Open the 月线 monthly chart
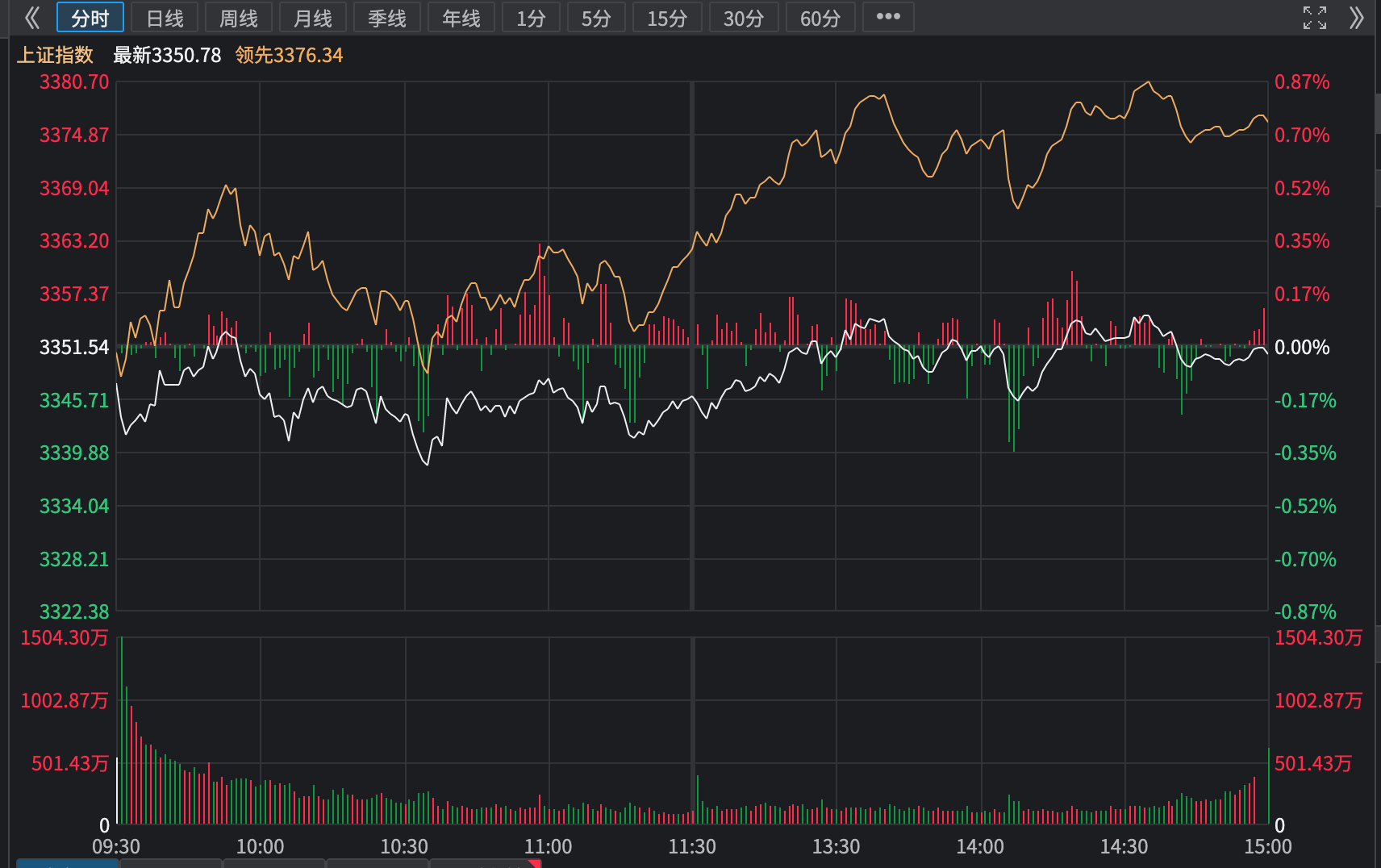 click(312, 18)
